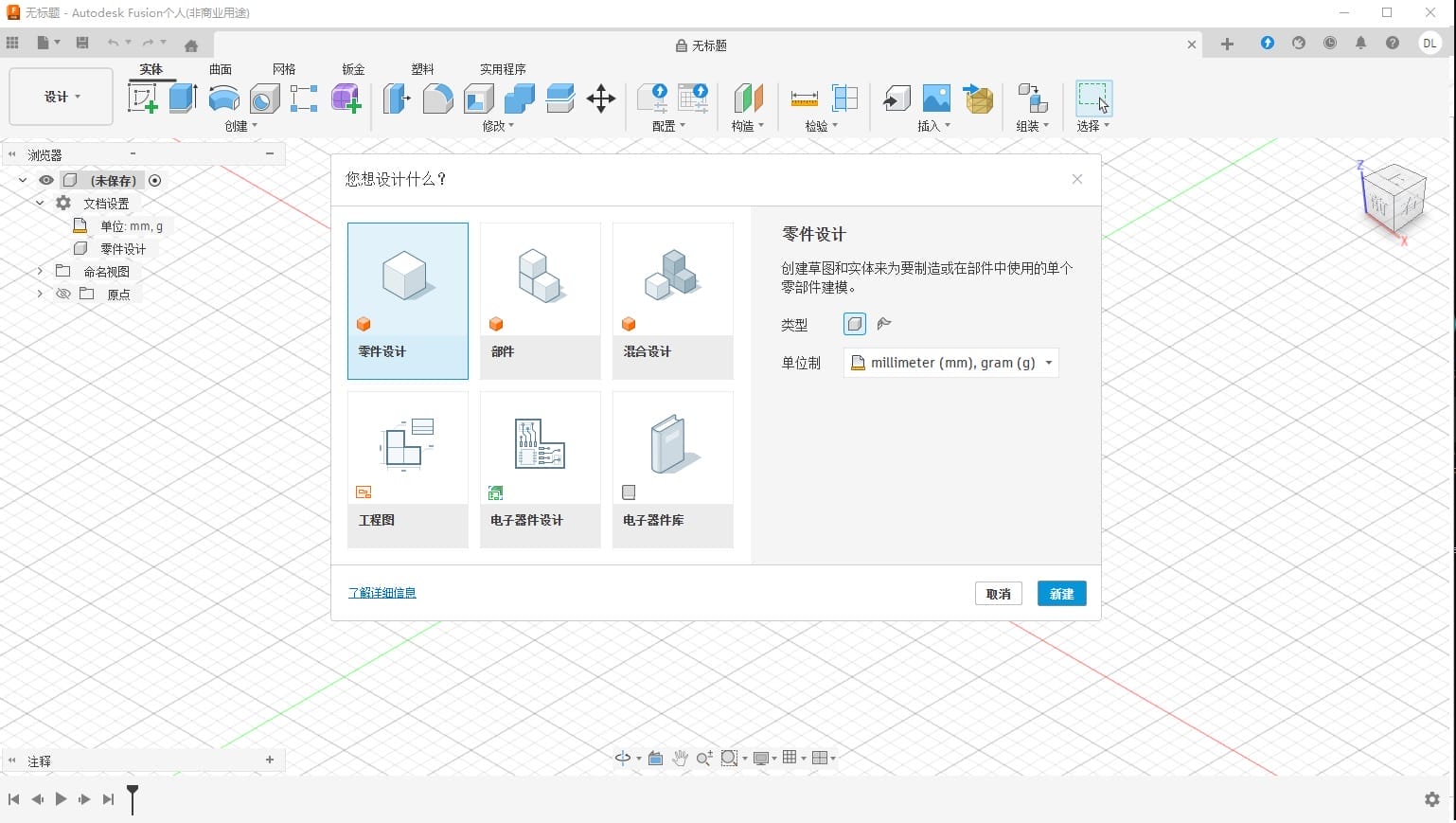Select the solid body type in 类型

point(854,324)
